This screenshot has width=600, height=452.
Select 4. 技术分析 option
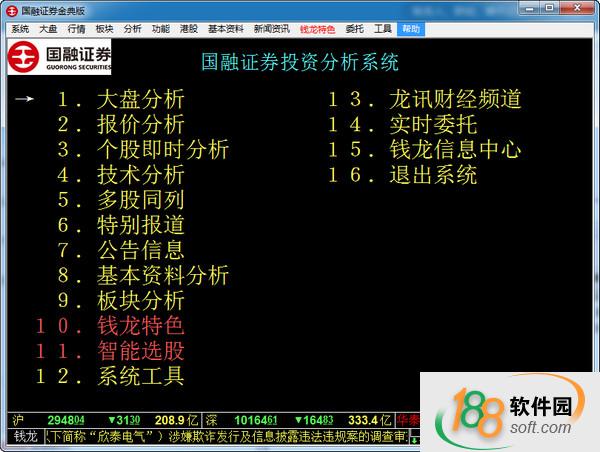(121, 175)
